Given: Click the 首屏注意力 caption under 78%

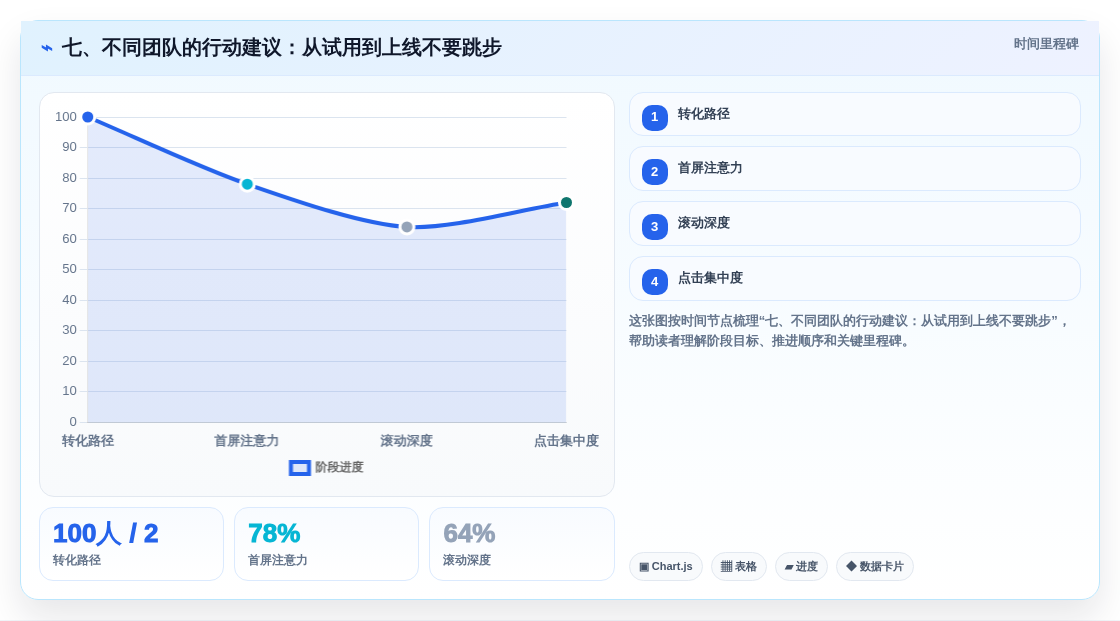Looking at the screenshot, I should [x=278, y=560].
